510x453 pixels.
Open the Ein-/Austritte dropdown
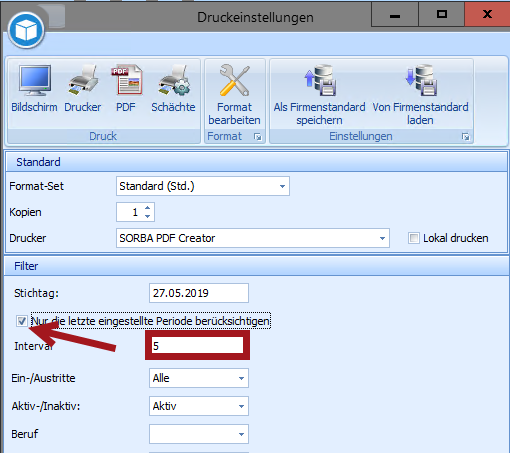pos(199,378)
